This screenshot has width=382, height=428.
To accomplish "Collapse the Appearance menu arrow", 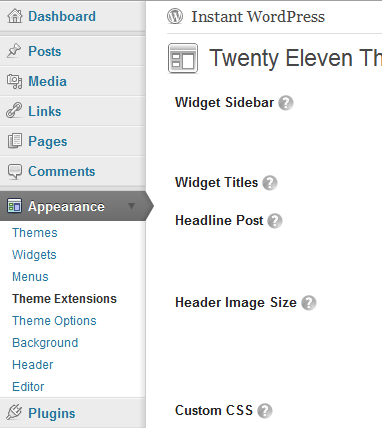I will pyautogui.click(x=132, y=206).
